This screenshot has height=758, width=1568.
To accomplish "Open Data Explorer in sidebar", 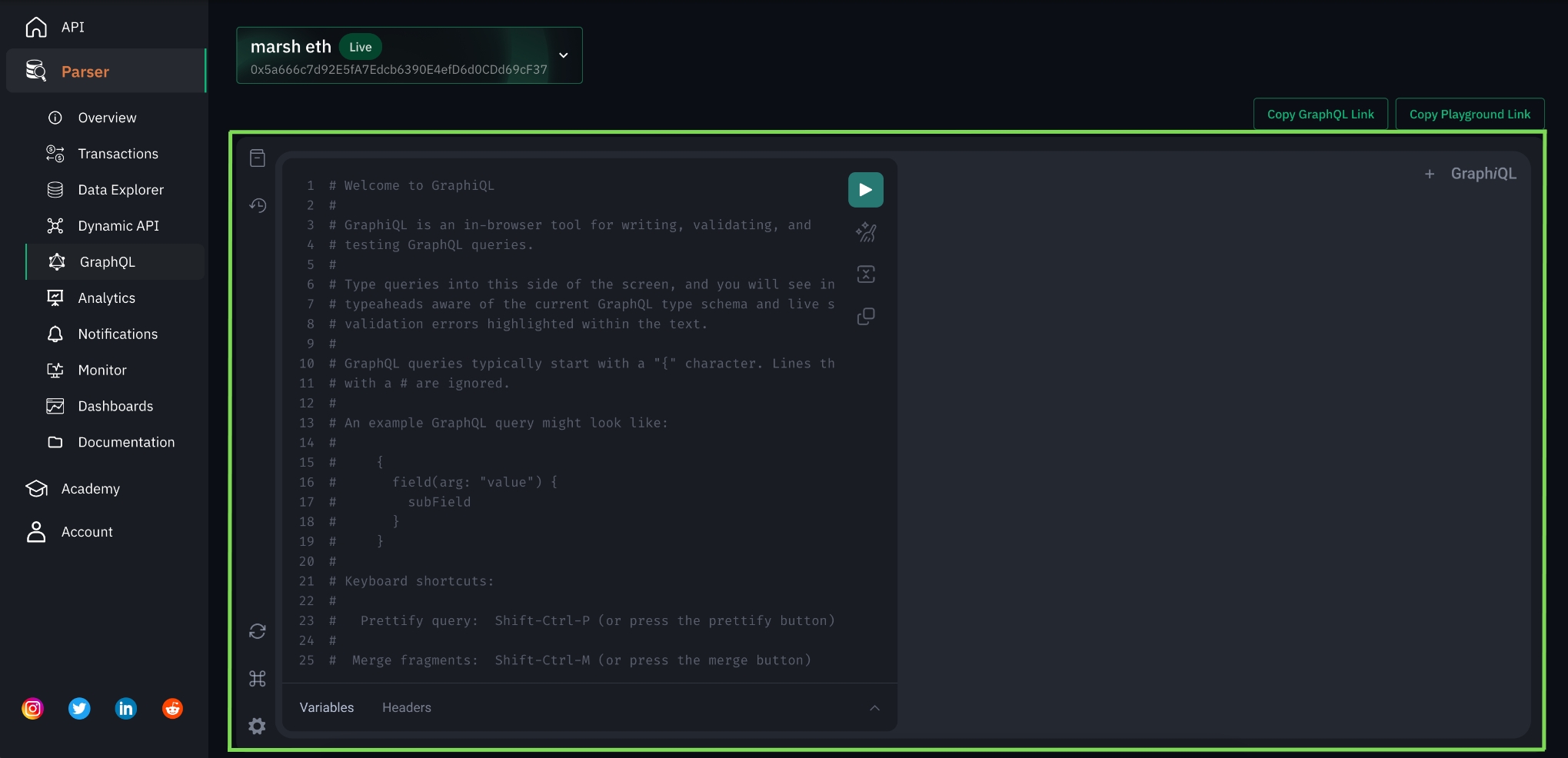I will pos(121,190).
